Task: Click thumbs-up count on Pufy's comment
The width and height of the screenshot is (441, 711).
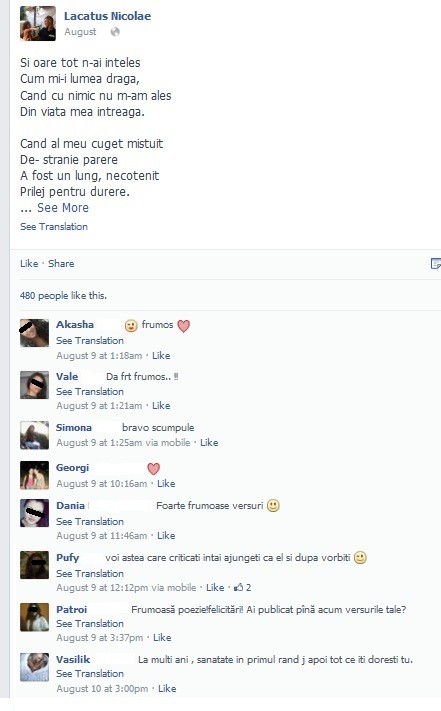Action: point(242,588)
